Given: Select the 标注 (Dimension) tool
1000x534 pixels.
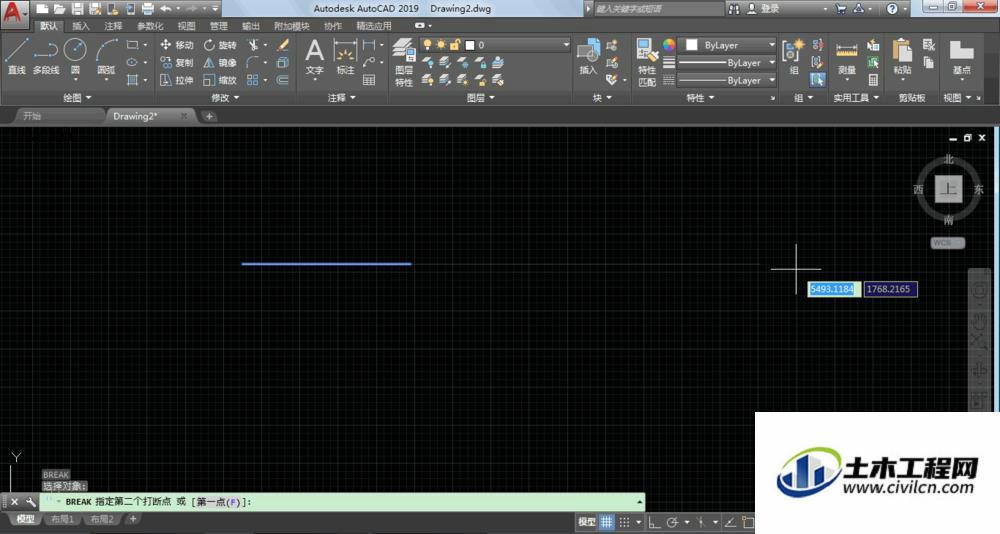Looking at the screenshot, I should (x=345, y=56).
